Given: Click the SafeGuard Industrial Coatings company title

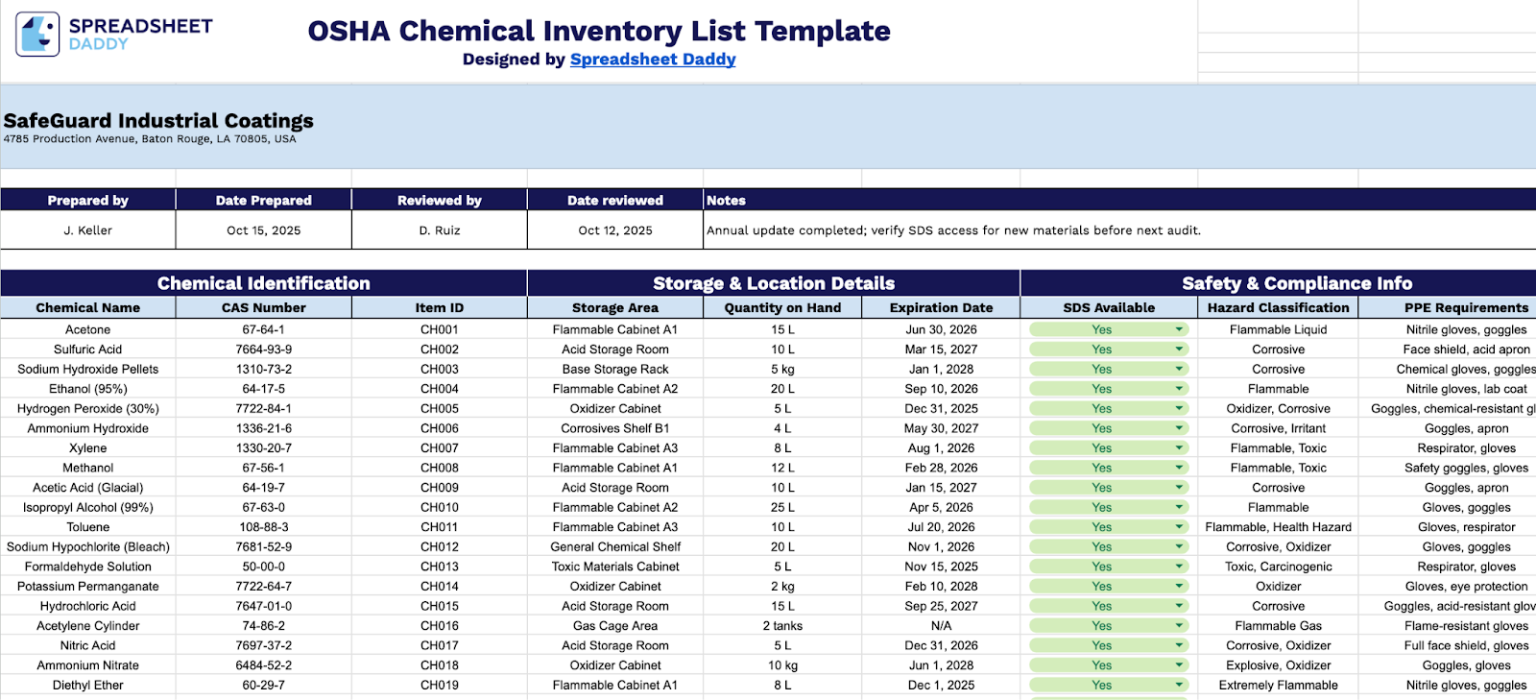Looking at the screenshot, I should (x=158, y=120).
